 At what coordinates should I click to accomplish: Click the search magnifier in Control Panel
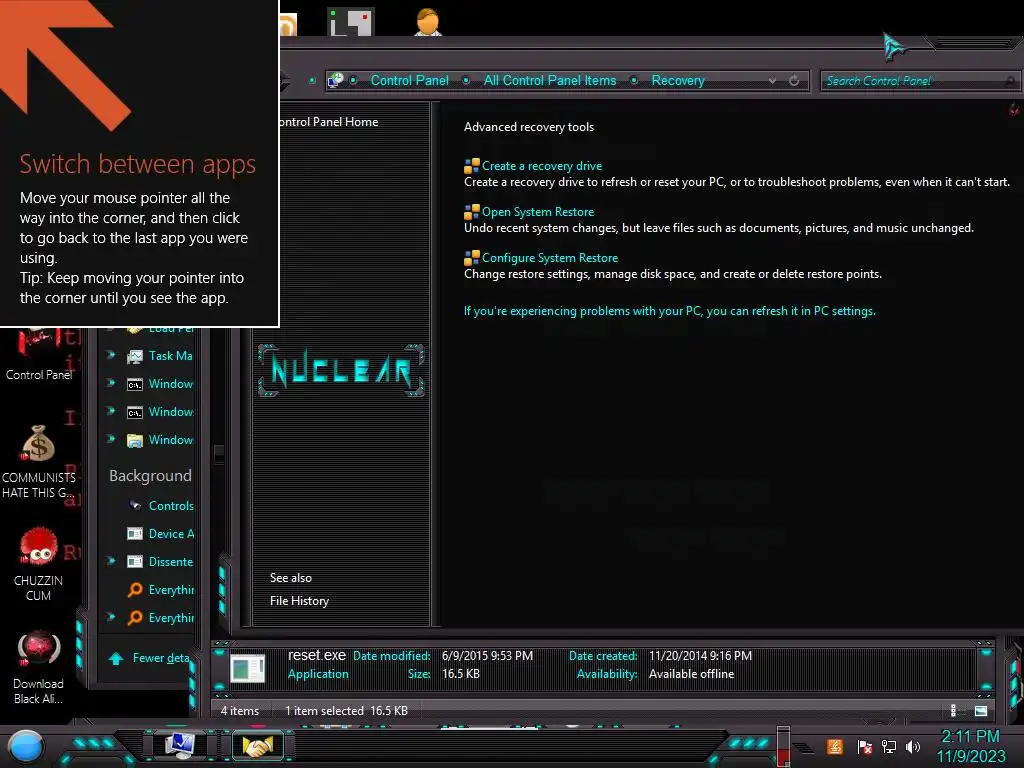(1011, 81)
